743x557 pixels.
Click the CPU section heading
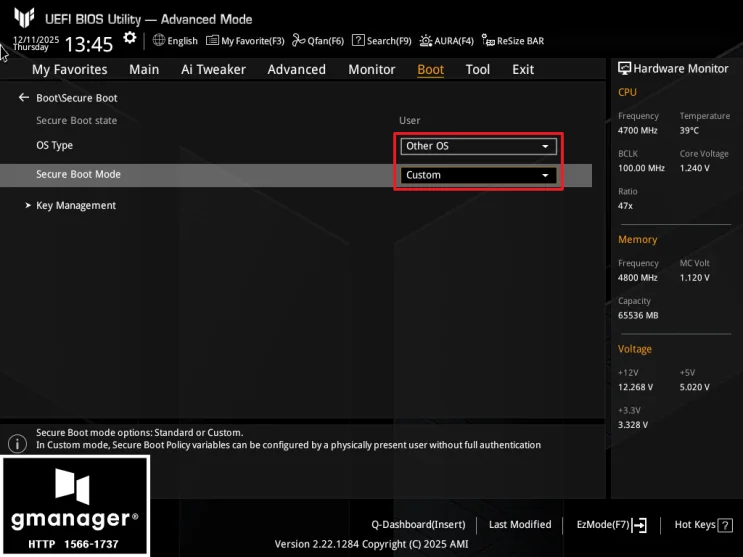click(x=627, y=92)
